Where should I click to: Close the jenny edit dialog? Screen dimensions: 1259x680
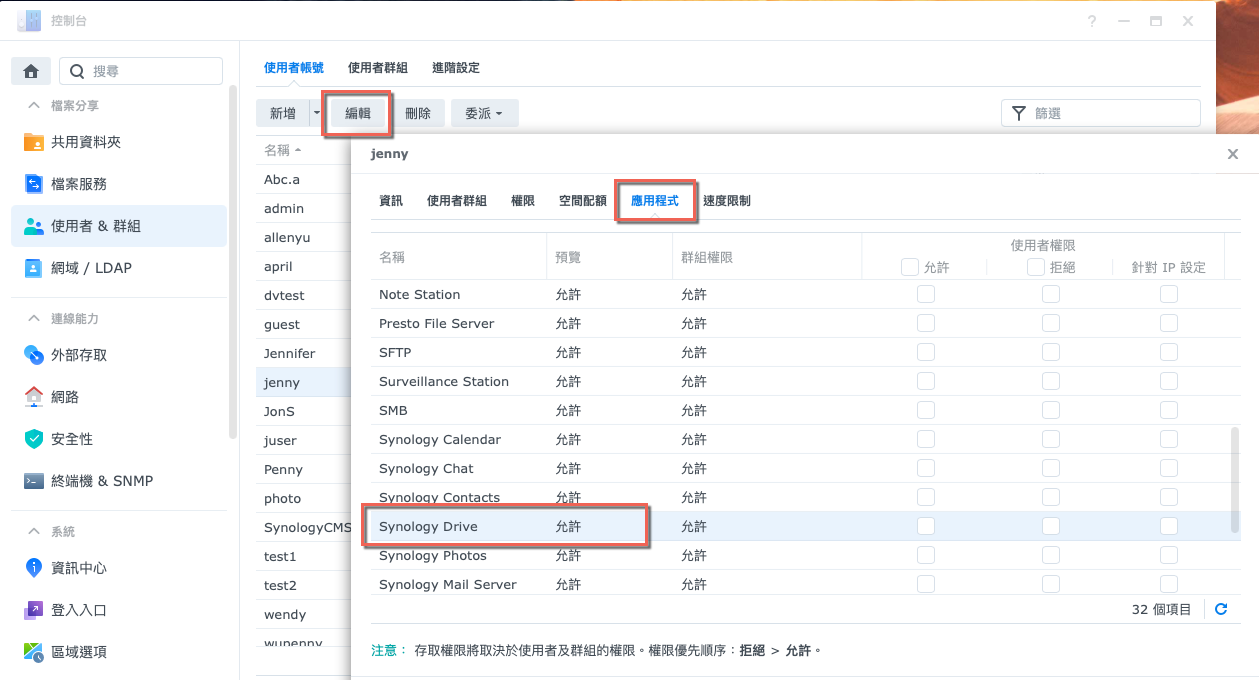[1233, 154]
